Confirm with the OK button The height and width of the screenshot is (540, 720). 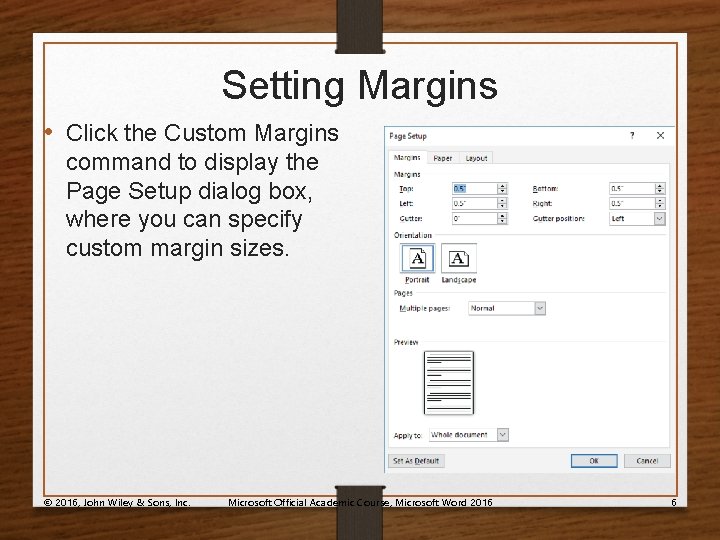click(594, 461)
